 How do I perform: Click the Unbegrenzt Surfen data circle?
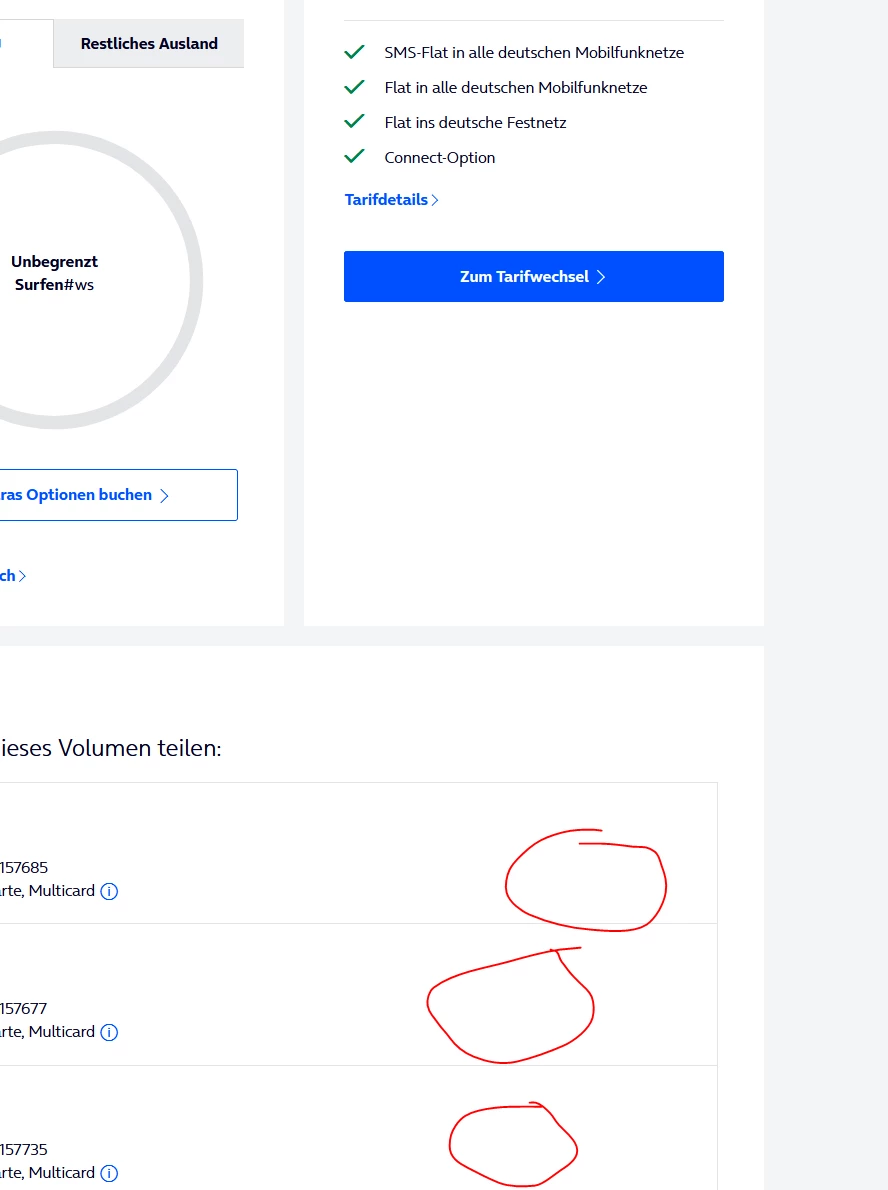pyautogui.click(x=55, y=280)
